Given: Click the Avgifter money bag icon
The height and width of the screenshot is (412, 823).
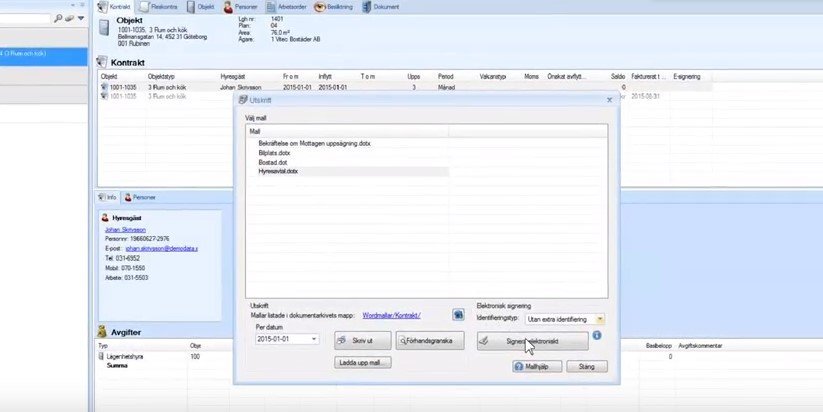Looking at the screenshot, I should 102,331.
